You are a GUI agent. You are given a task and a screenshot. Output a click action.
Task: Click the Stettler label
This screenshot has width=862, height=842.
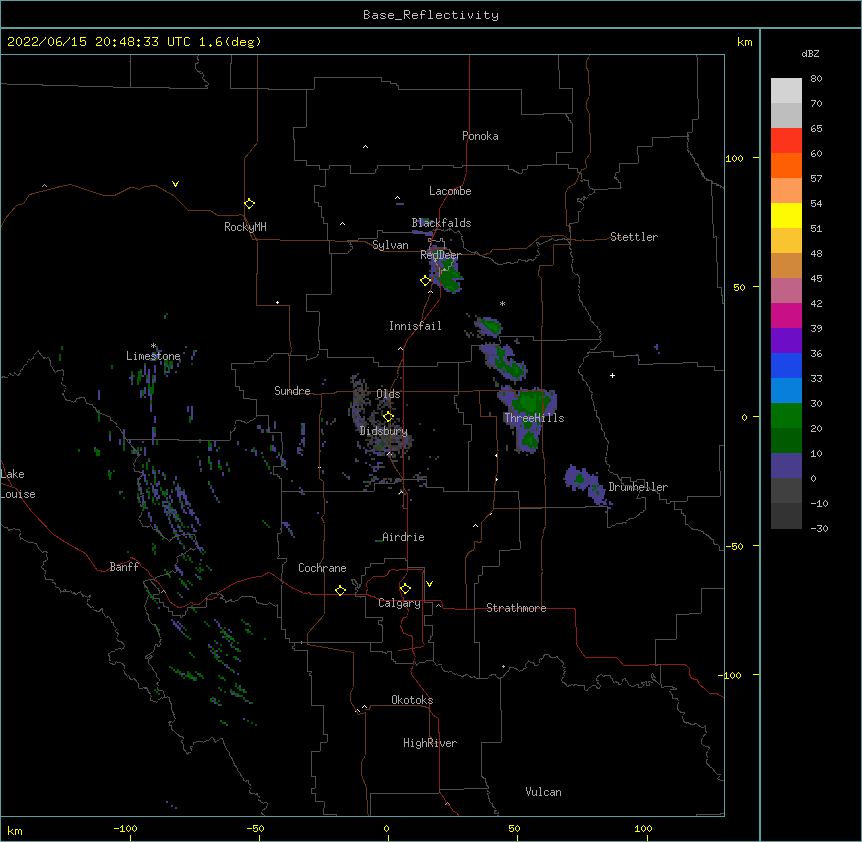click(634, 237)
